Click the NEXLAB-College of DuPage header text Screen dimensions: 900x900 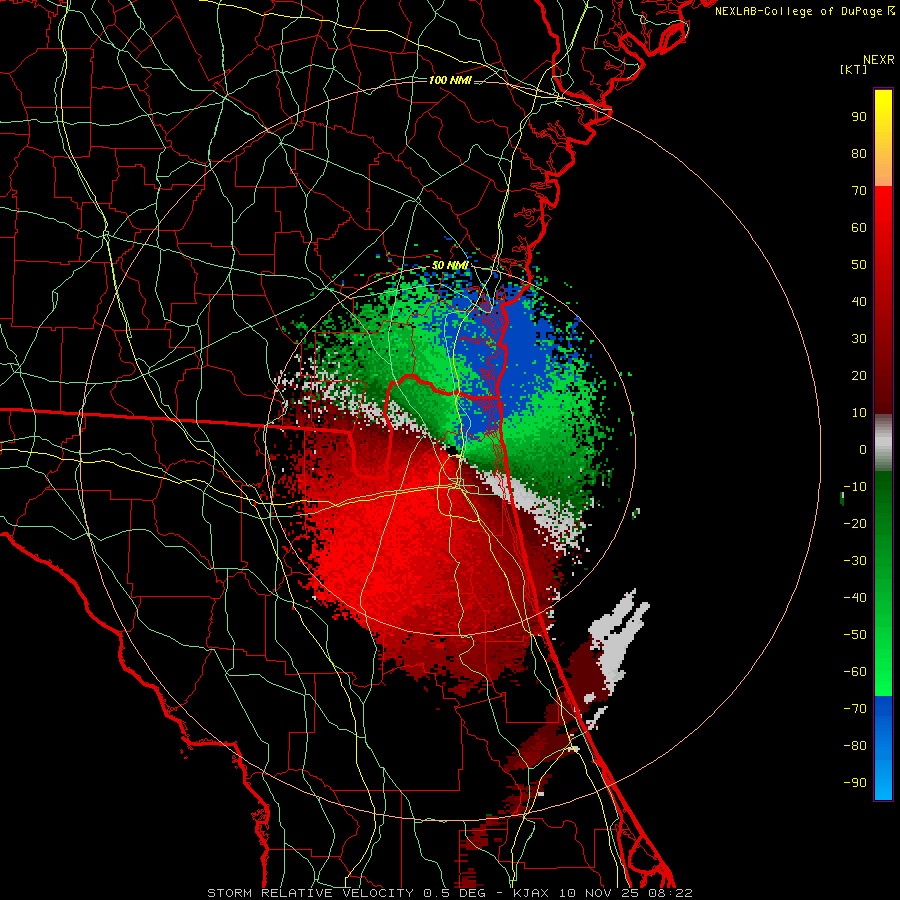point(805,11)
